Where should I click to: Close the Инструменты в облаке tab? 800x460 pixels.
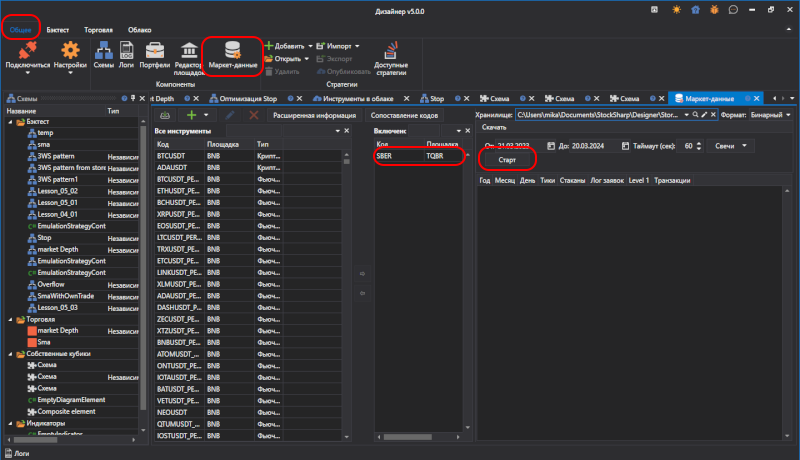coord(407,98)
